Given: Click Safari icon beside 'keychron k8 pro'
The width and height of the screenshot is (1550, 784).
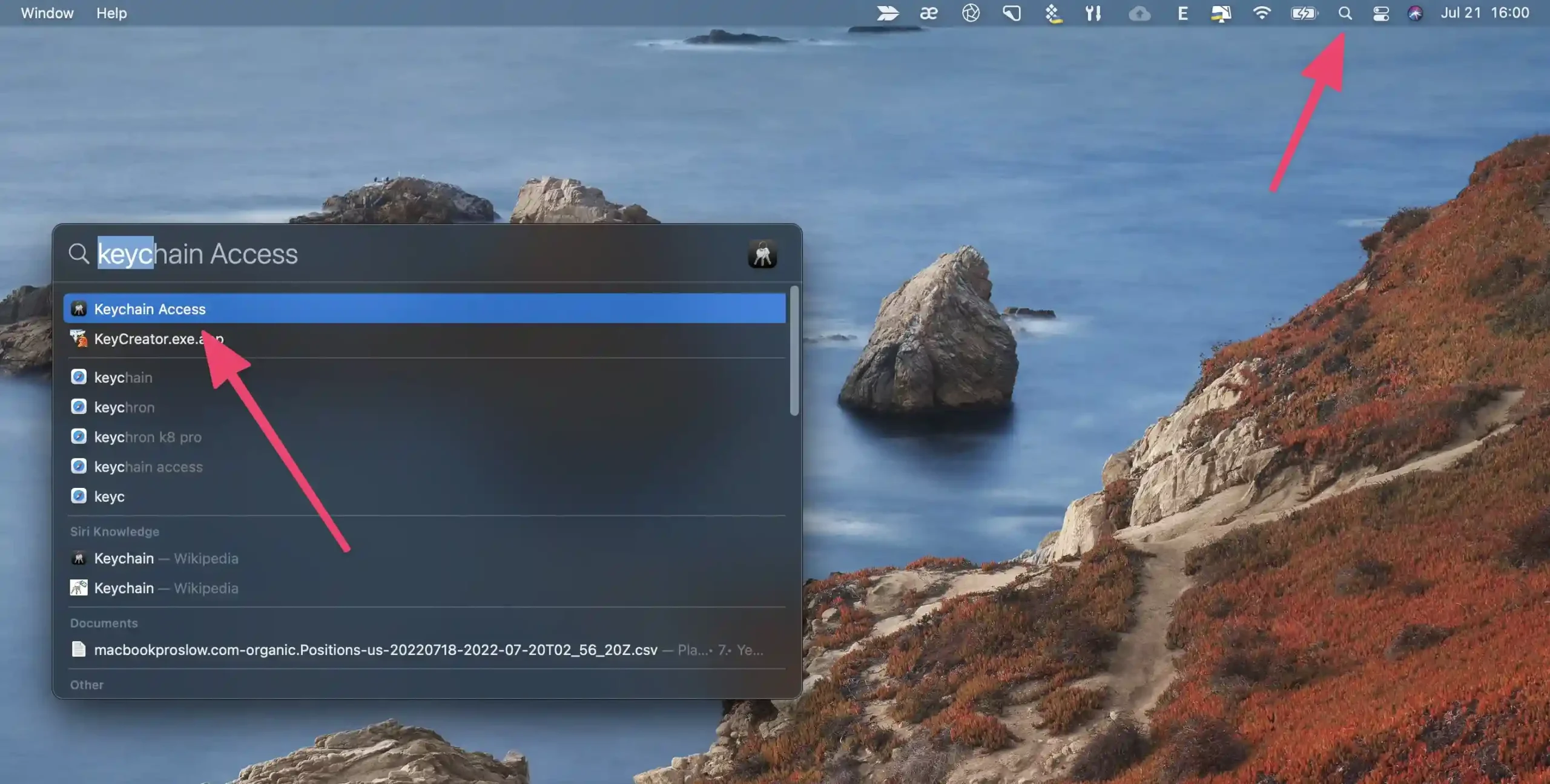Looking at the screenshot, I should click(x=79, y=436).
